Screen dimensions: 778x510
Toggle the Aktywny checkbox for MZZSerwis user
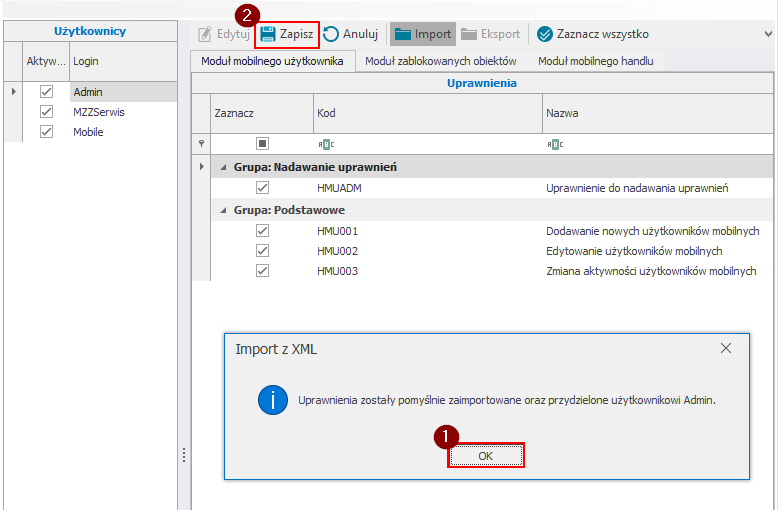coord(46,112)
